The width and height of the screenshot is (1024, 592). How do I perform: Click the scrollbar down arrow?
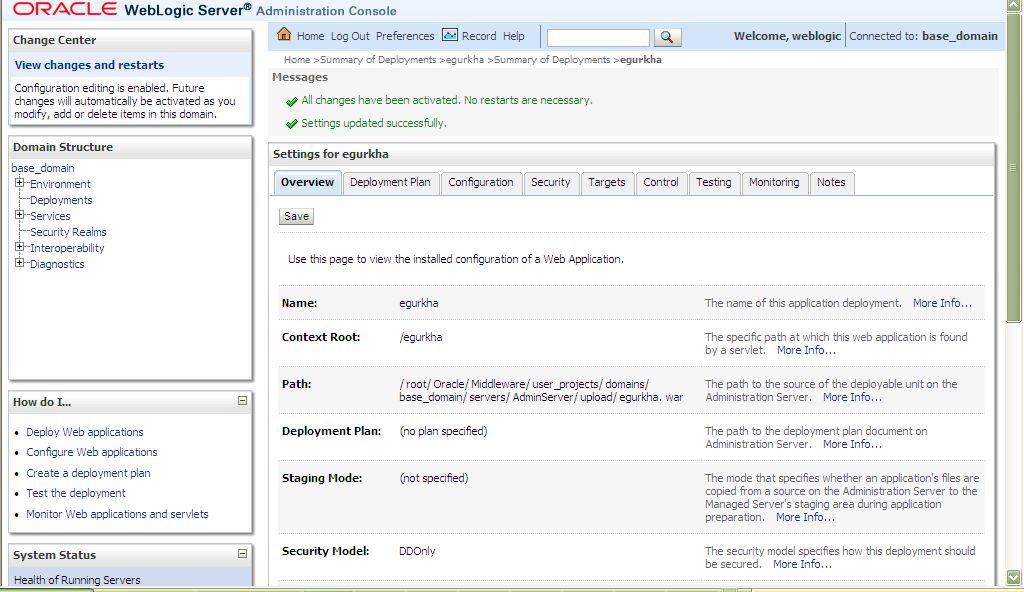1013,578
